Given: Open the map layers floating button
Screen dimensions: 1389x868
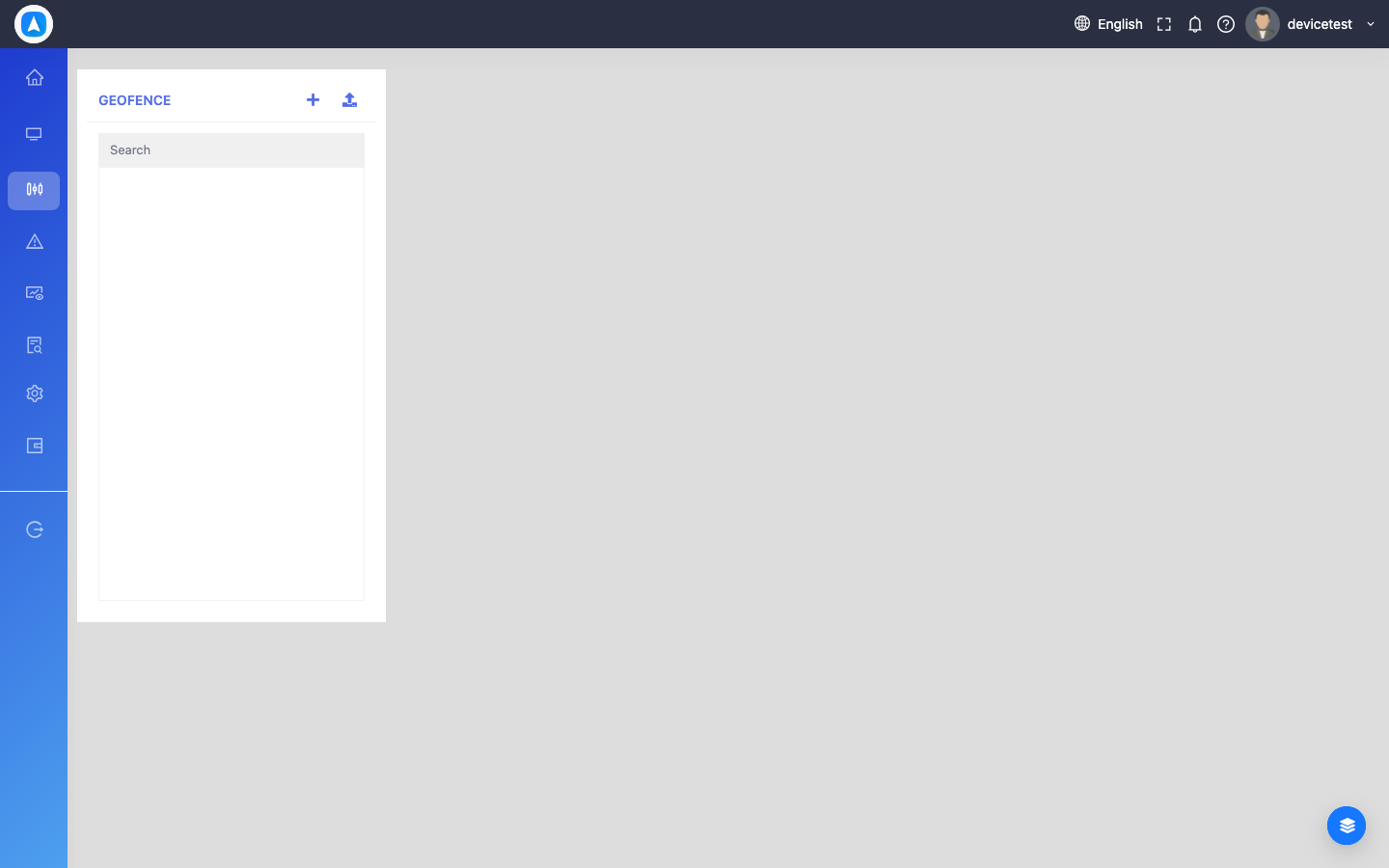Looking at the screenshot, I should (x=1347, y=826).
